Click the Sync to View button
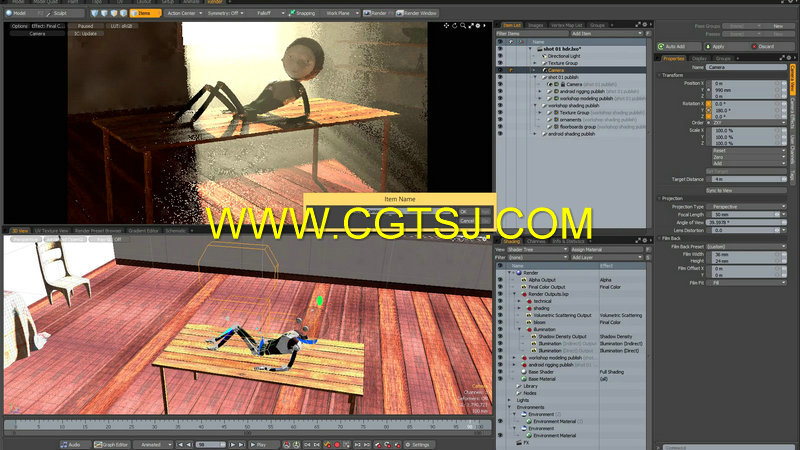800x450 pixels. point(746,190)
